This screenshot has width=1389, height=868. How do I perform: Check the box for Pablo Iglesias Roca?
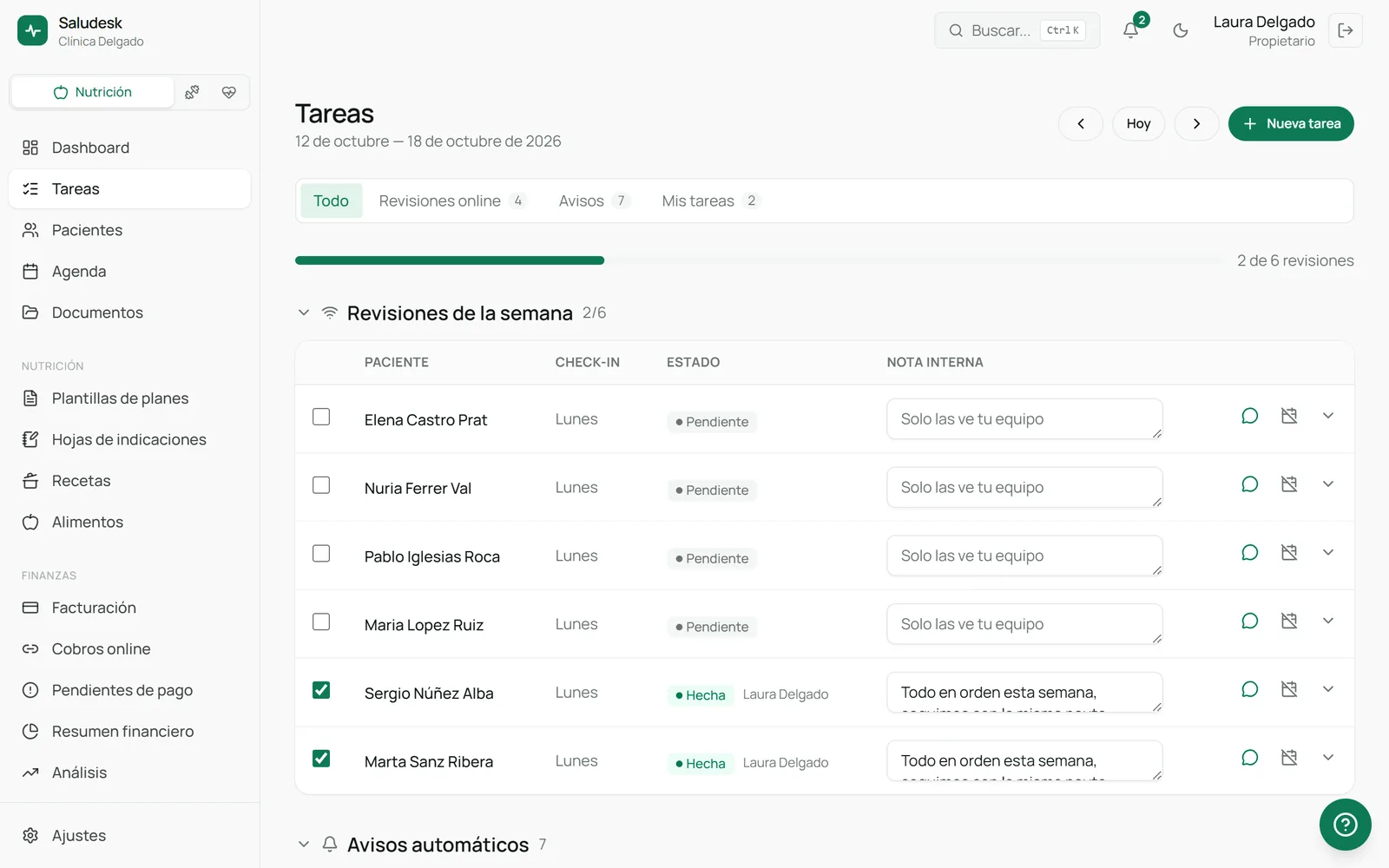(x=321, y=553)
